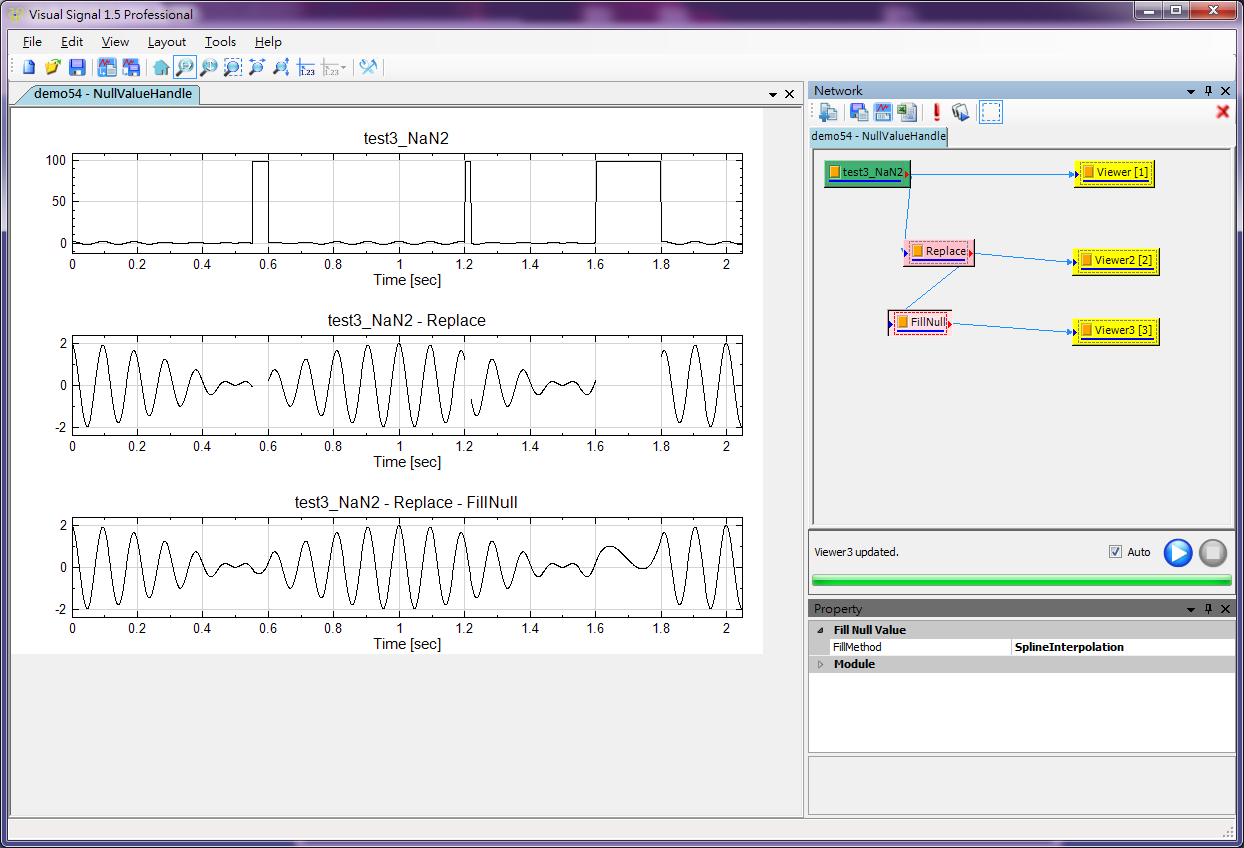Click inside the FillNull bottom plot
This screenshot has width=1244, height=848.
point(407,567)
